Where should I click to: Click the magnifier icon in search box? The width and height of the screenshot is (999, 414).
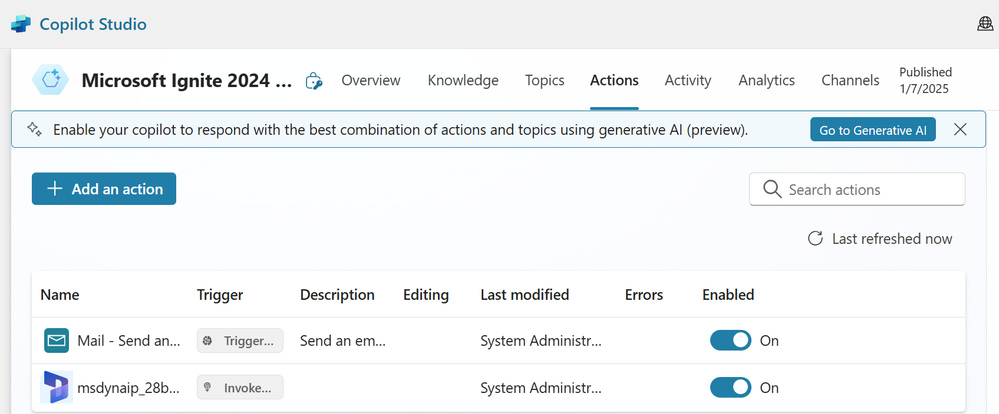tap(772, 189)
